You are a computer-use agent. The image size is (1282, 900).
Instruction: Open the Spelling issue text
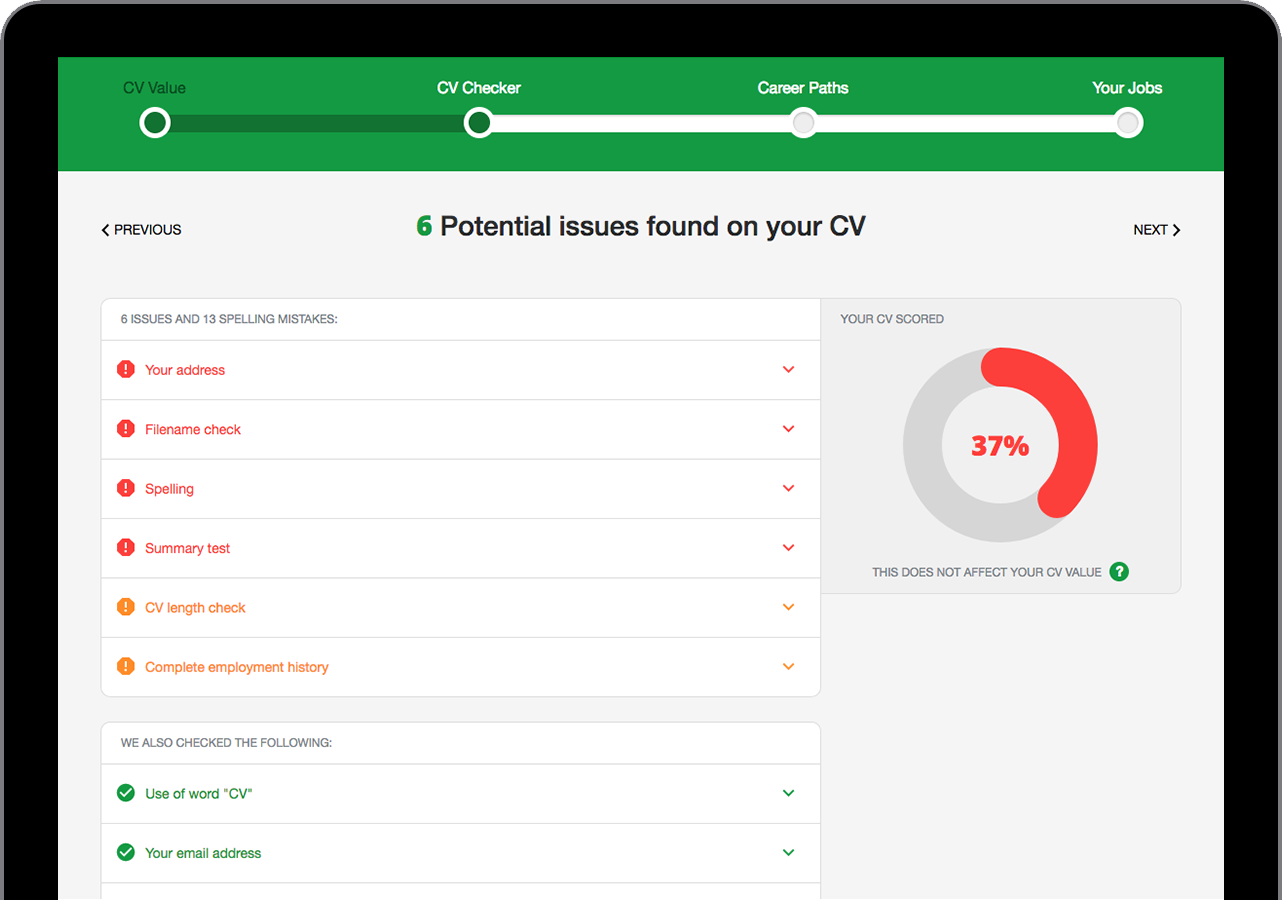coord(169,489)
